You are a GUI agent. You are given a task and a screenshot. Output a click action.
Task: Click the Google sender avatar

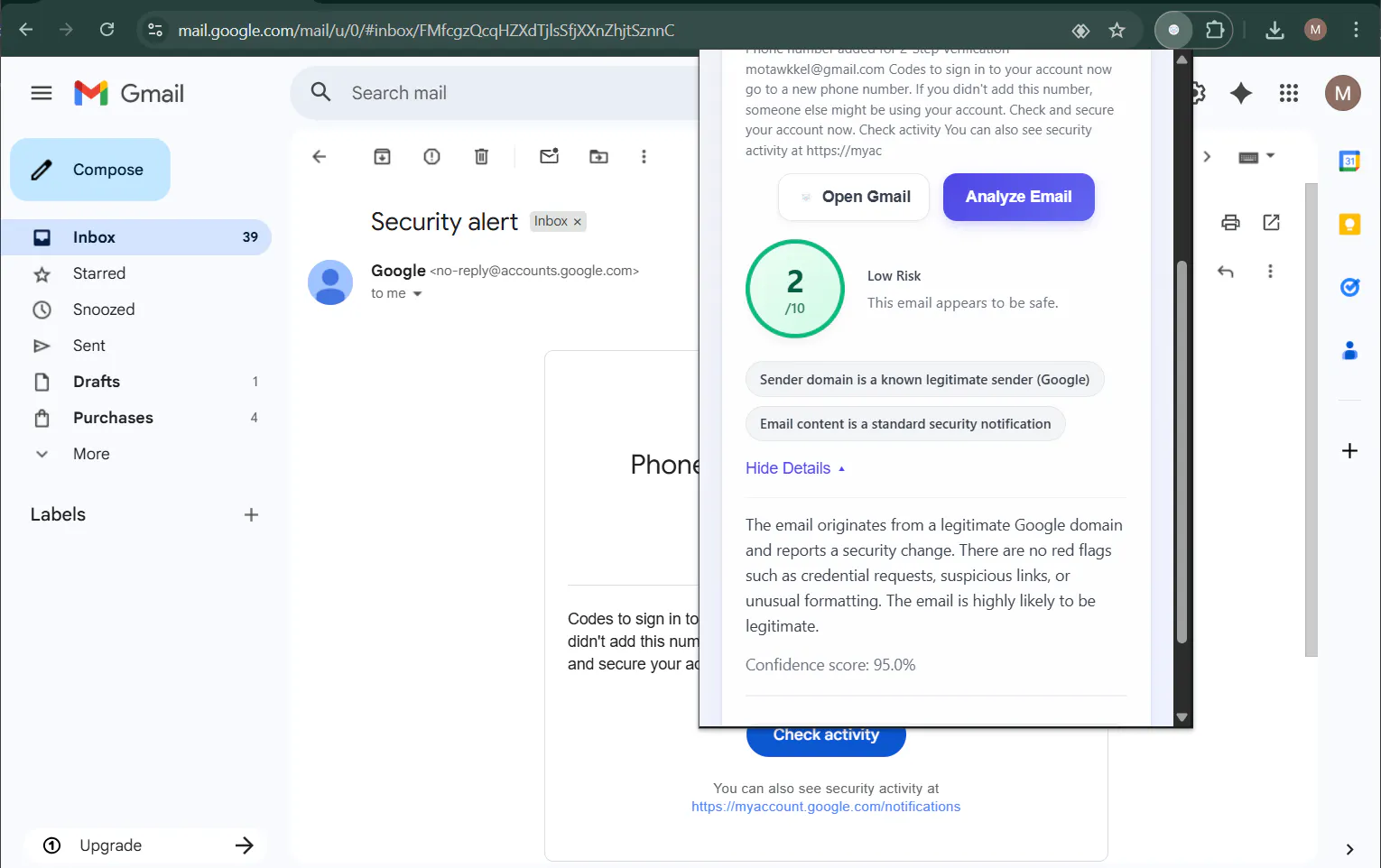[330, 282]
